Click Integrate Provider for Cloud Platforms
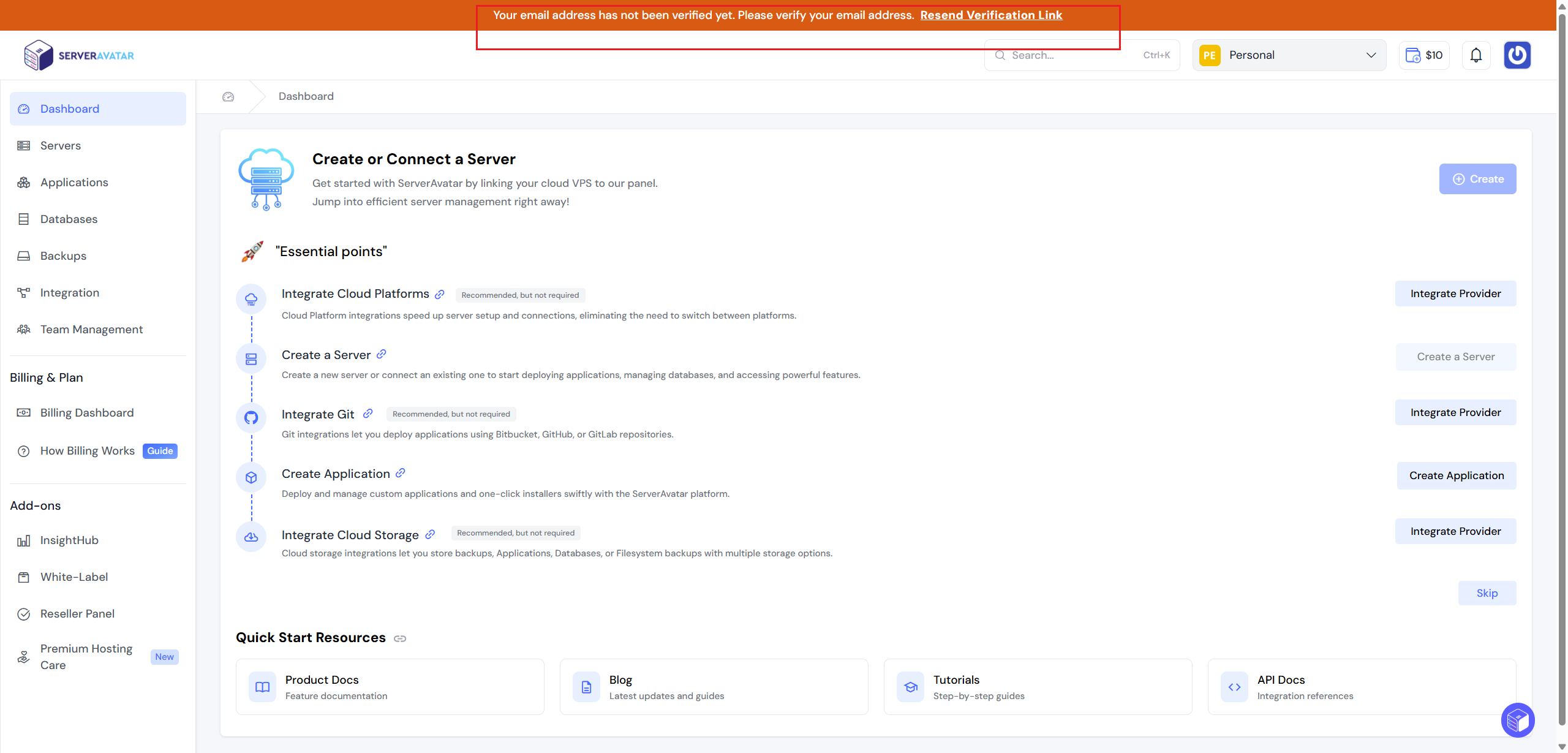The width and height of the screenshot is (1568, 753). (1456, 293)
